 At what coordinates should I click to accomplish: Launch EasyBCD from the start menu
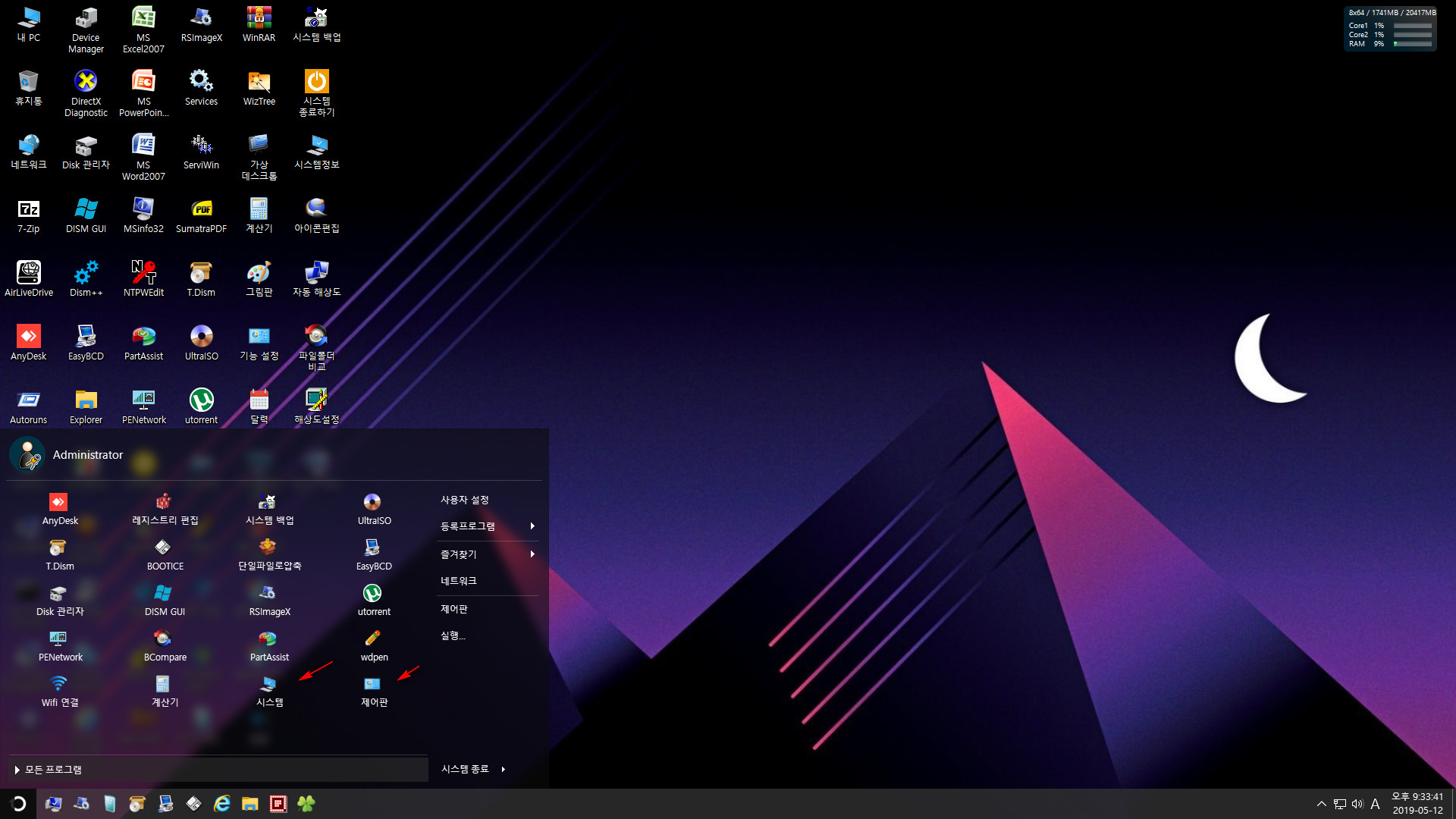[374, 554]
